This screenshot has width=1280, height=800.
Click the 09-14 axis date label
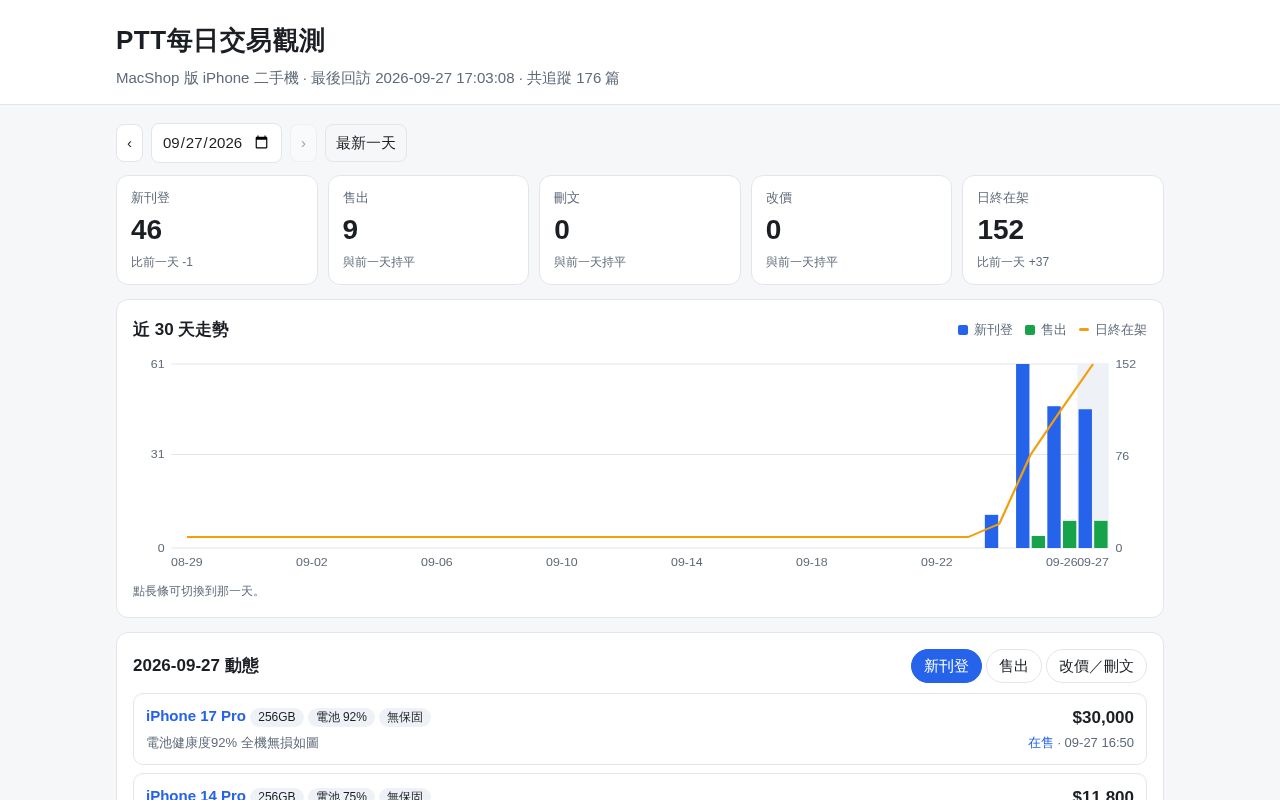point(687,562)
